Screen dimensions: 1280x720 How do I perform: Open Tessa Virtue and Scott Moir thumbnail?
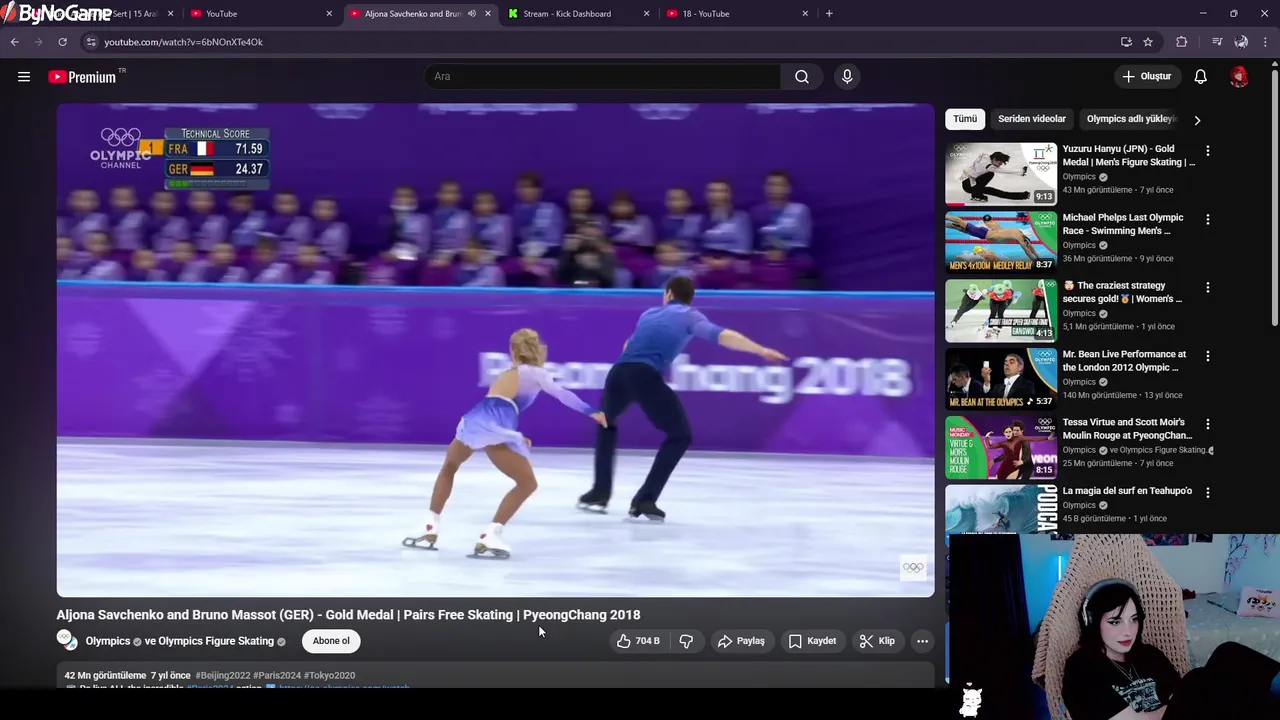1001,447
